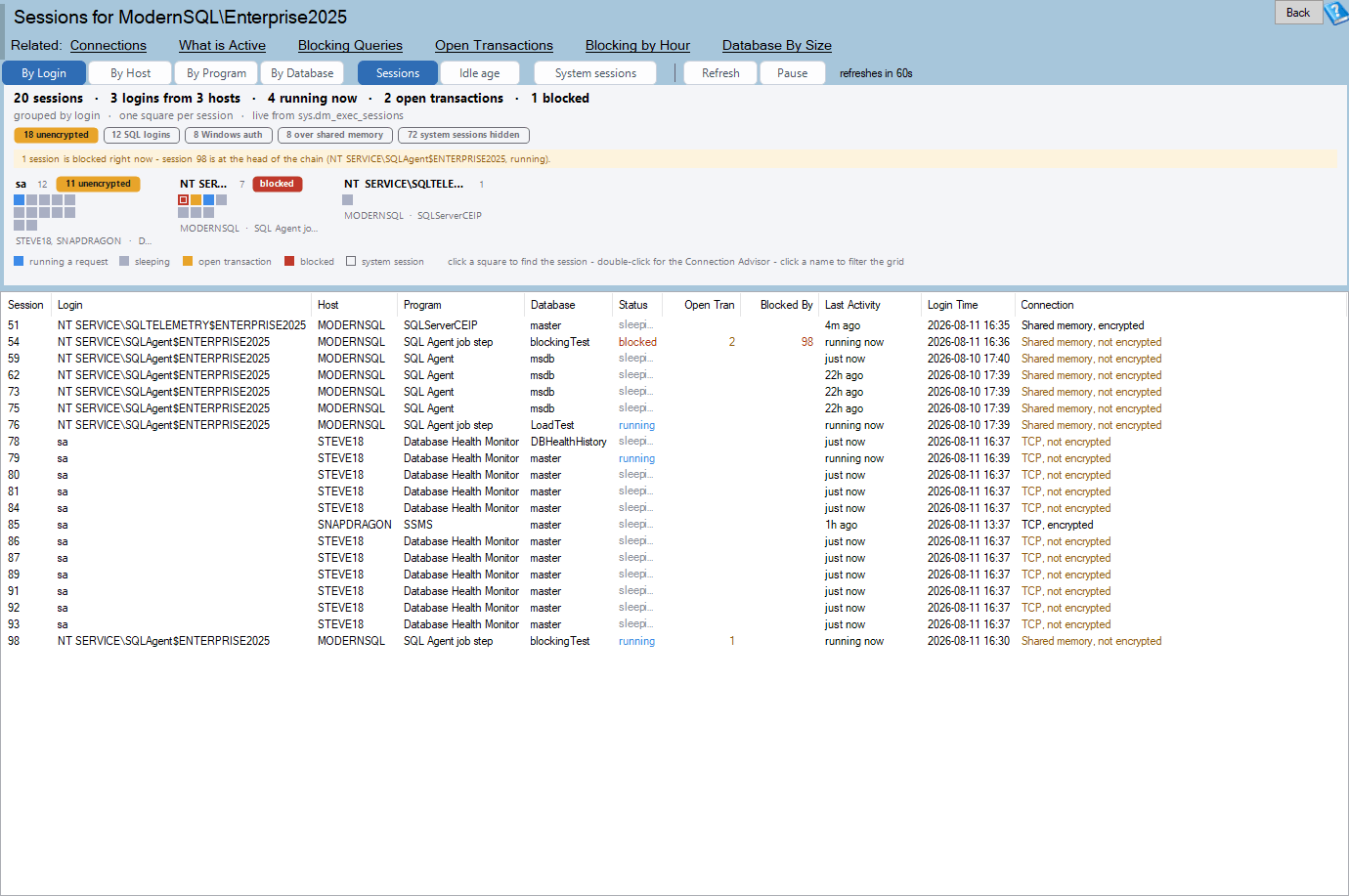Viewport: 1349px width, 896px height.
Task: Click the blocked session warning banner
Action: pos(674,158)
